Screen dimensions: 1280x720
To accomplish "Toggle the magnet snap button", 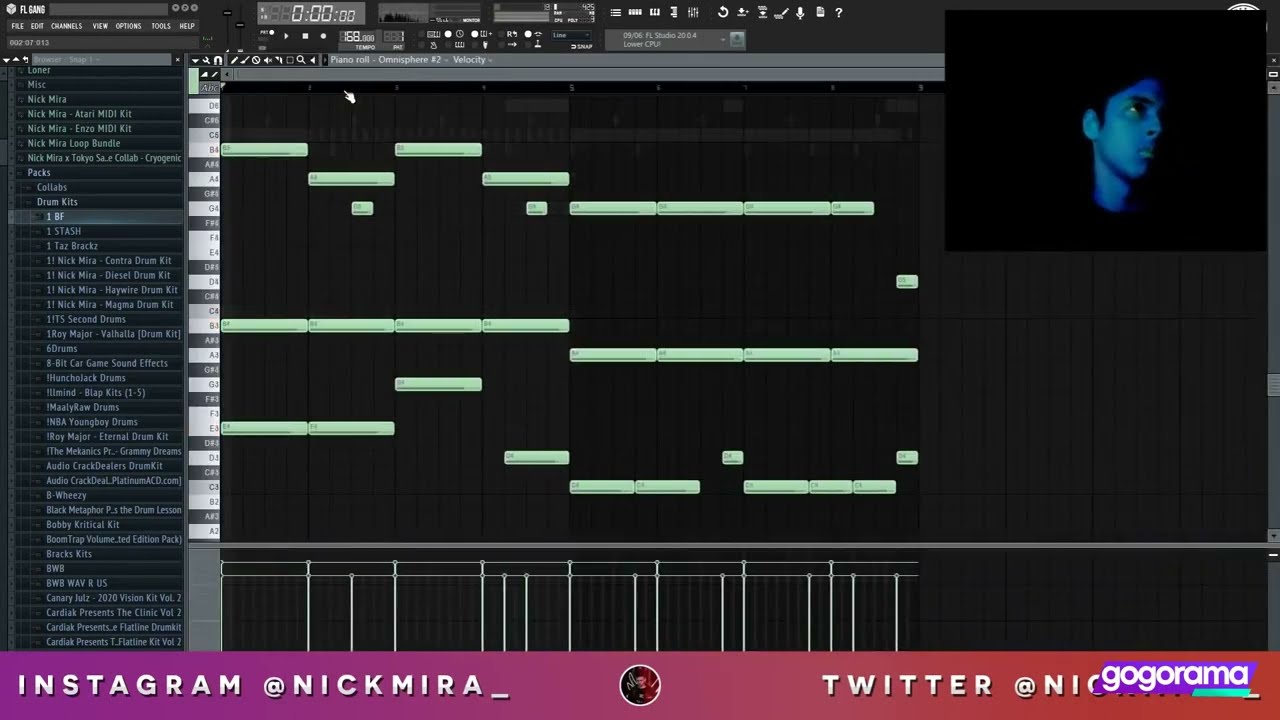I will pyautogui.click(x=218, y=60).
